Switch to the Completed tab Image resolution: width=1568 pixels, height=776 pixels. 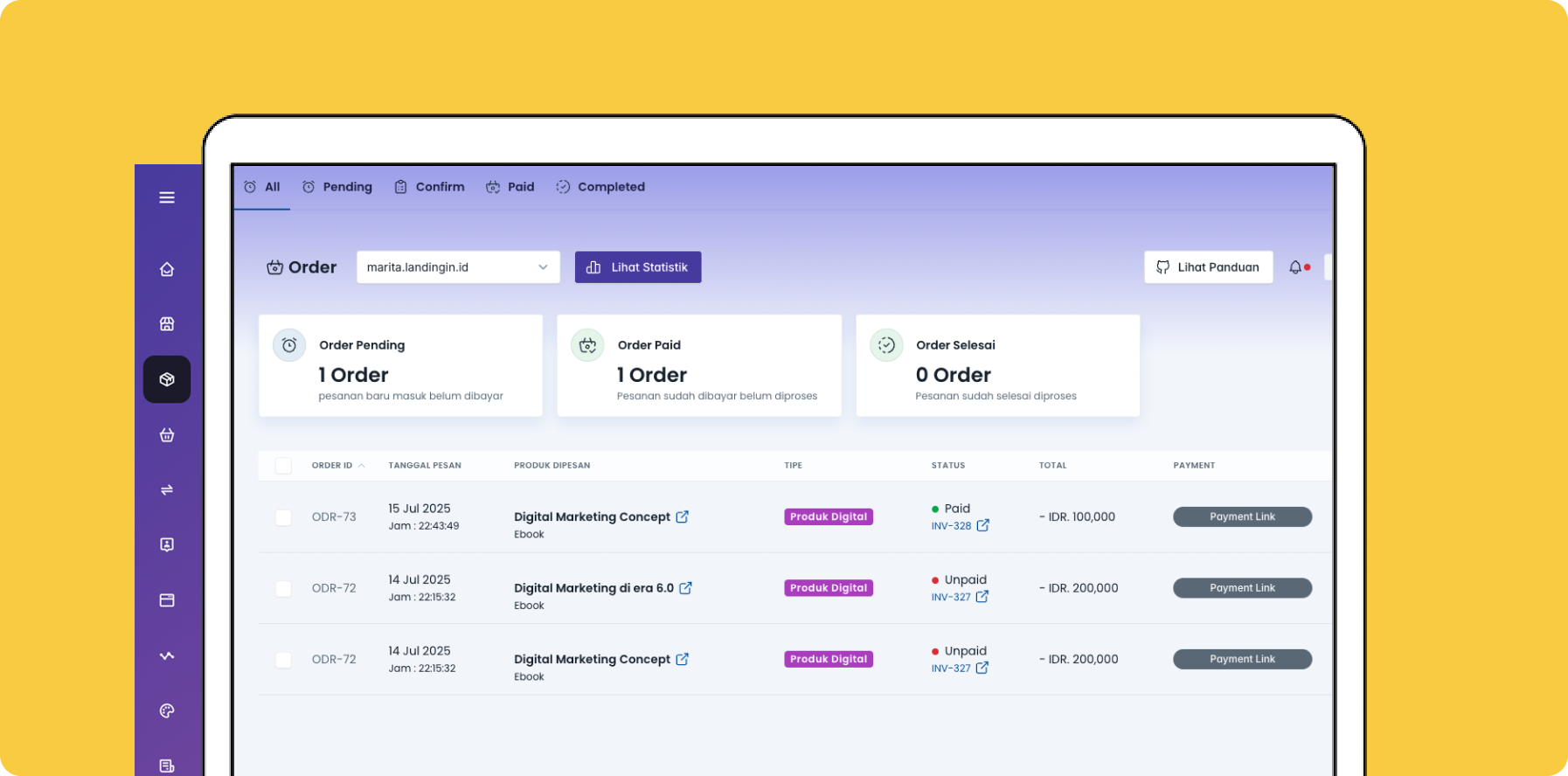coord(600,187)
